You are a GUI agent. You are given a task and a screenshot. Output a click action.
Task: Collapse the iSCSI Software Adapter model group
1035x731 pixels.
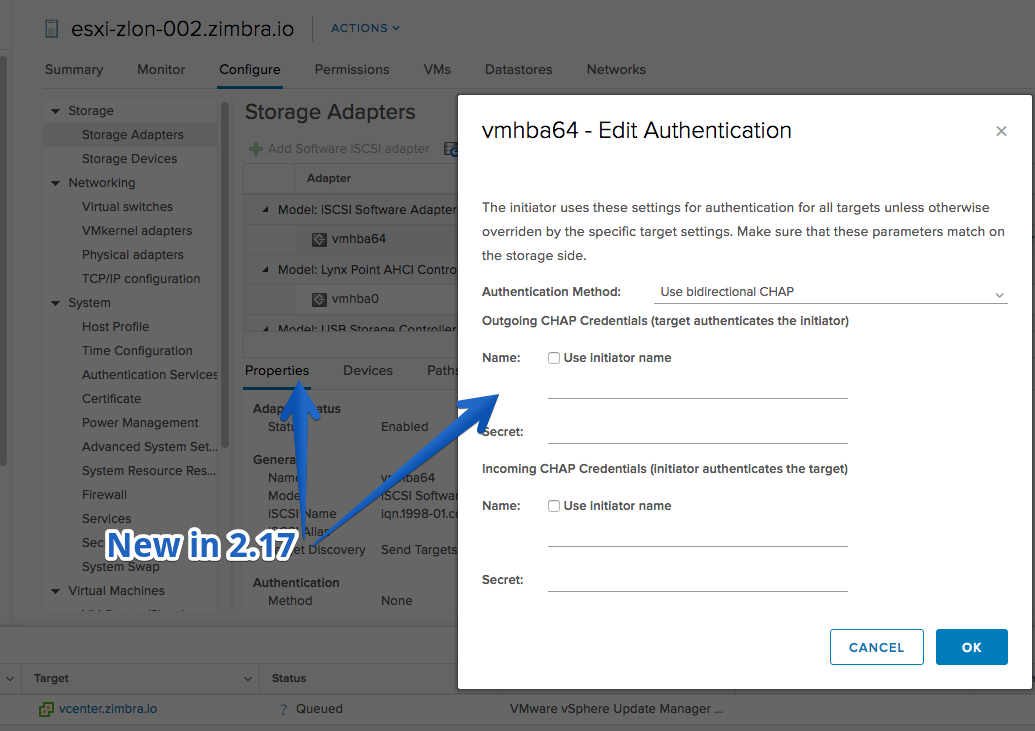coord(265,209)
